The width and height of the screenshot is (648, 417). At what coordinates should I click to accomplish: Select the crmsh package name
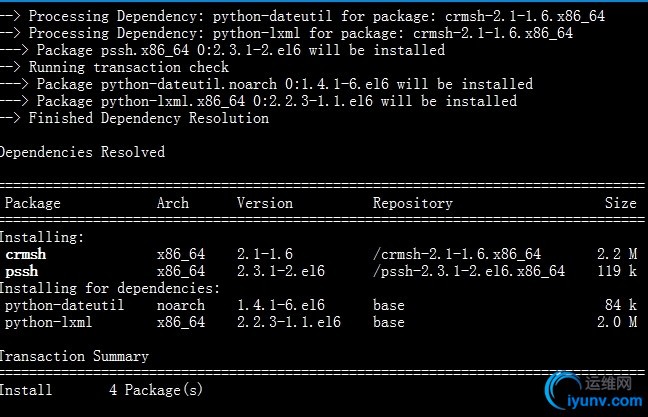click(x=25, y=255)
